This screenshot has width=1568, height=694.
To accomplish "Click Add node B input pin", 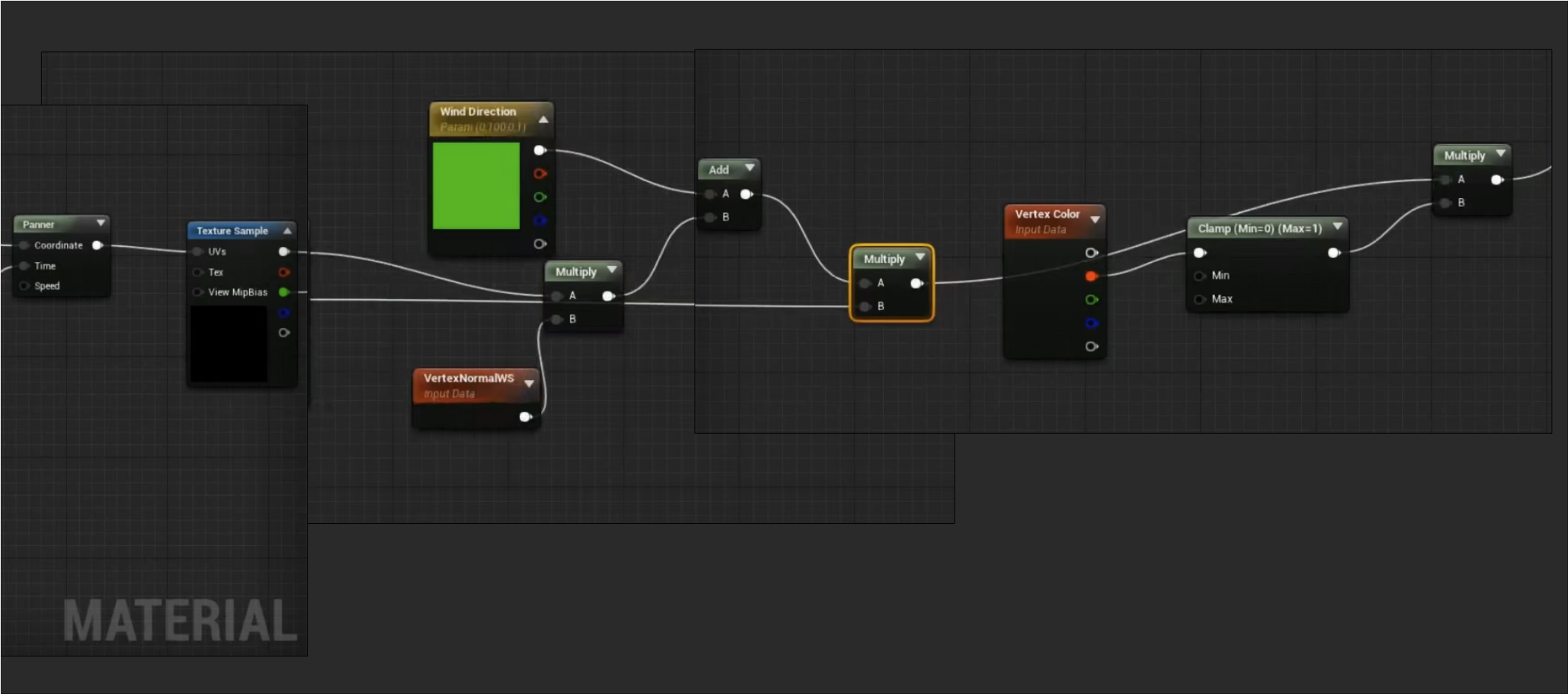I will click(x=710, y=217).
